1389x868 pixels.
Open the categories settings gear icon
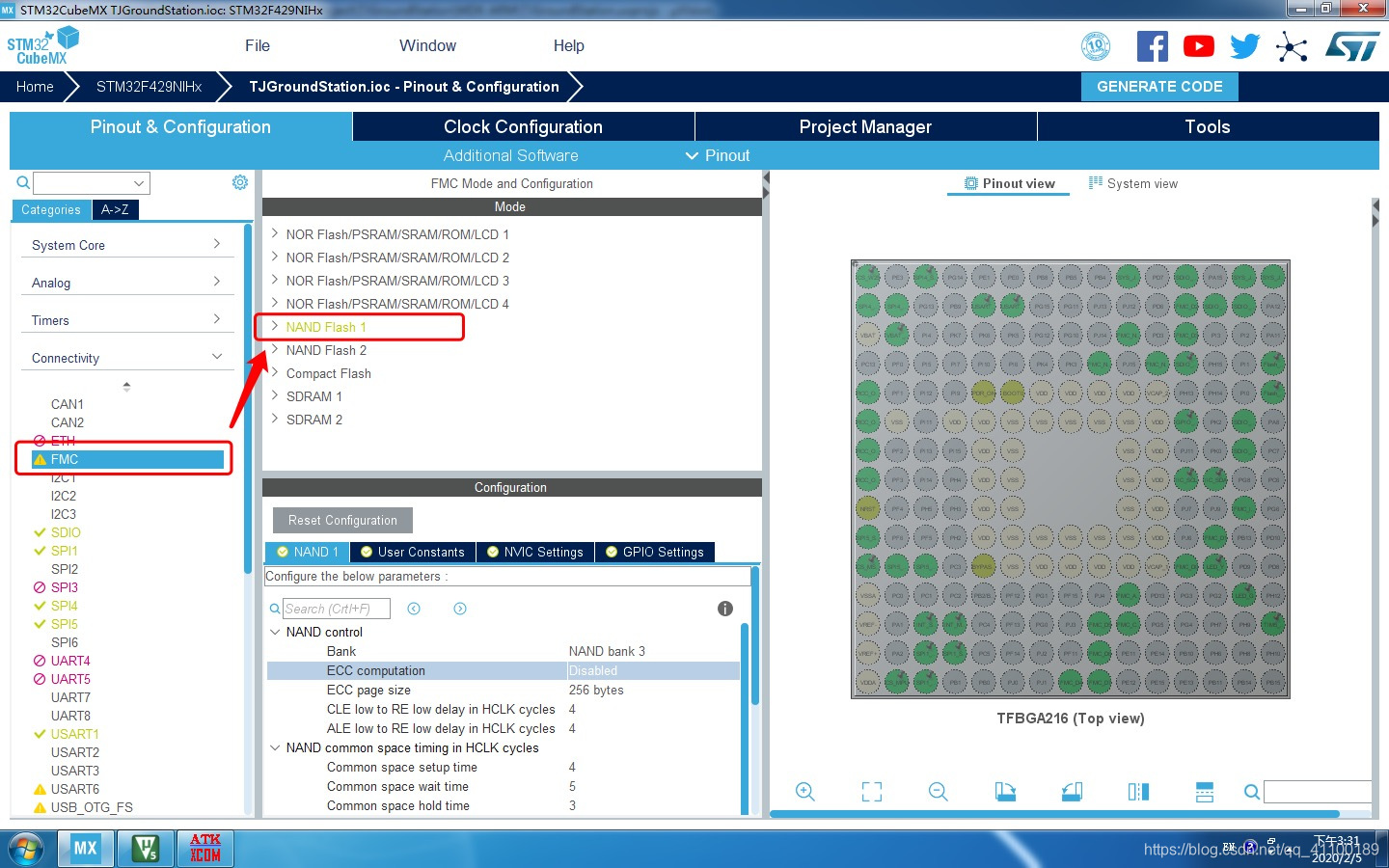point(240,182)
